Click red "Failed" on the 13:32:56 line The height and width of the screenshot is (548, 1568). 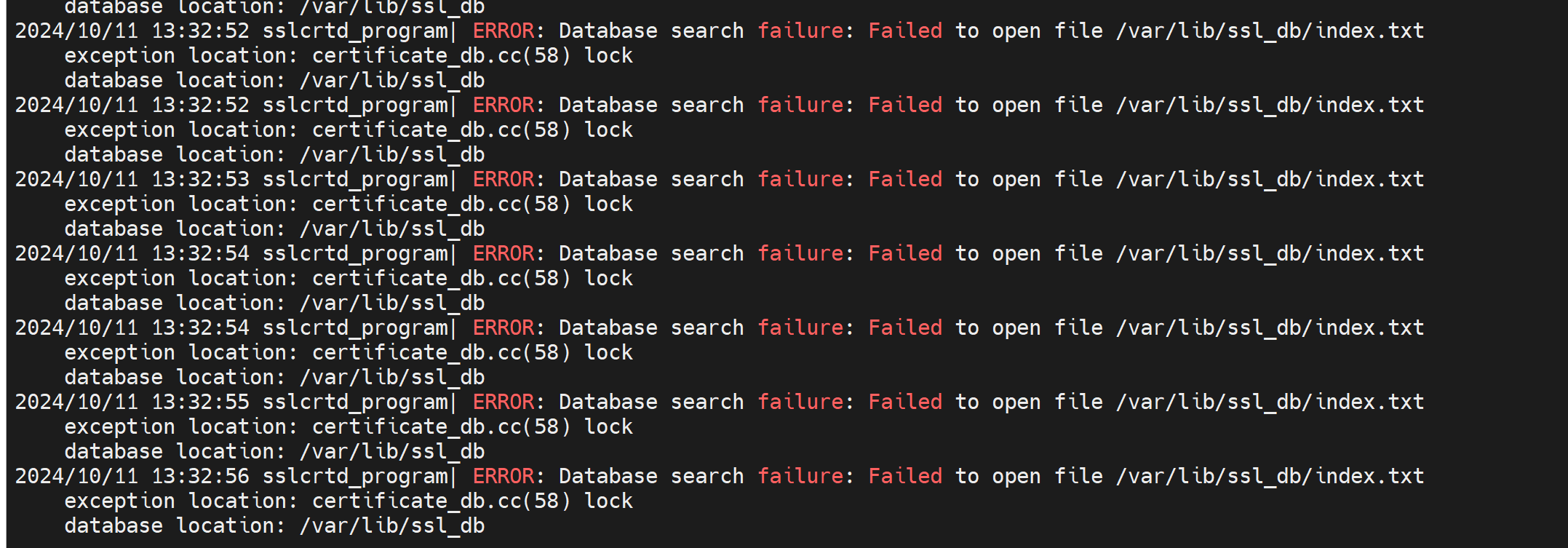(905, 477)
